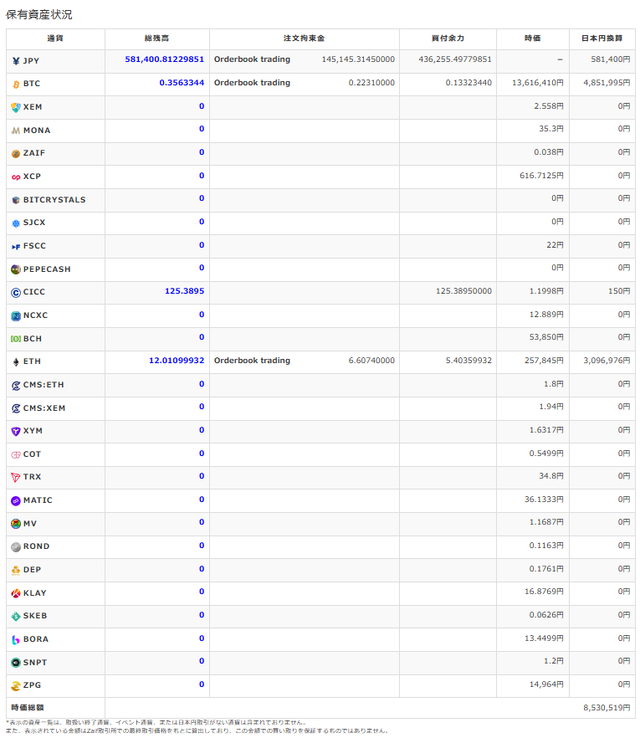Select the 0.22310000 BTC reserved amount
Viewport: 640px width, 738px height.
(372, 82)
